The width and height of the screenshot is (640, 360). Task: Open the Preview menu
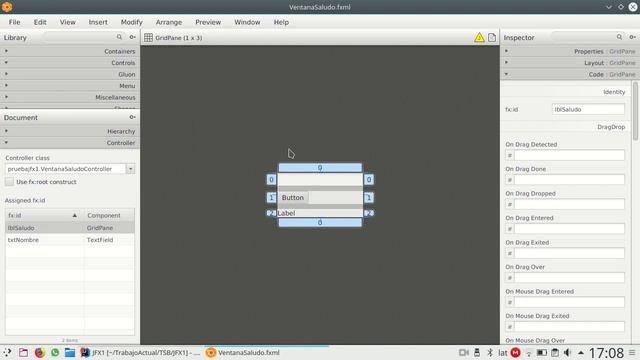(208, 22)
